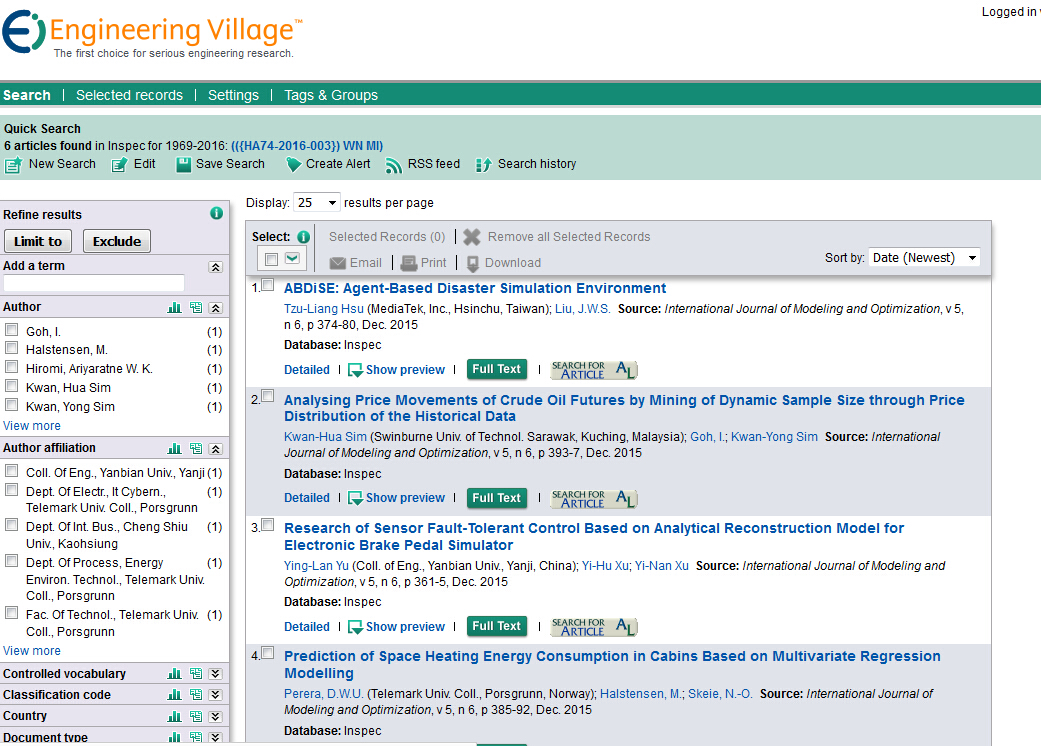Check the Goh, I. author checkbox

11,329
